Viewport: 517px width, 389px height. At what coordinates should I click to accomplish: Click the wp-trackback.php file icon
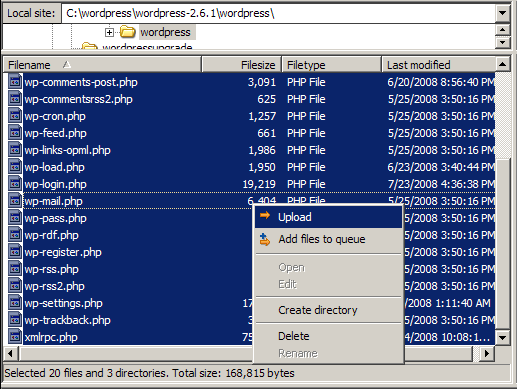pyautogui.click(x=15, y=320)
